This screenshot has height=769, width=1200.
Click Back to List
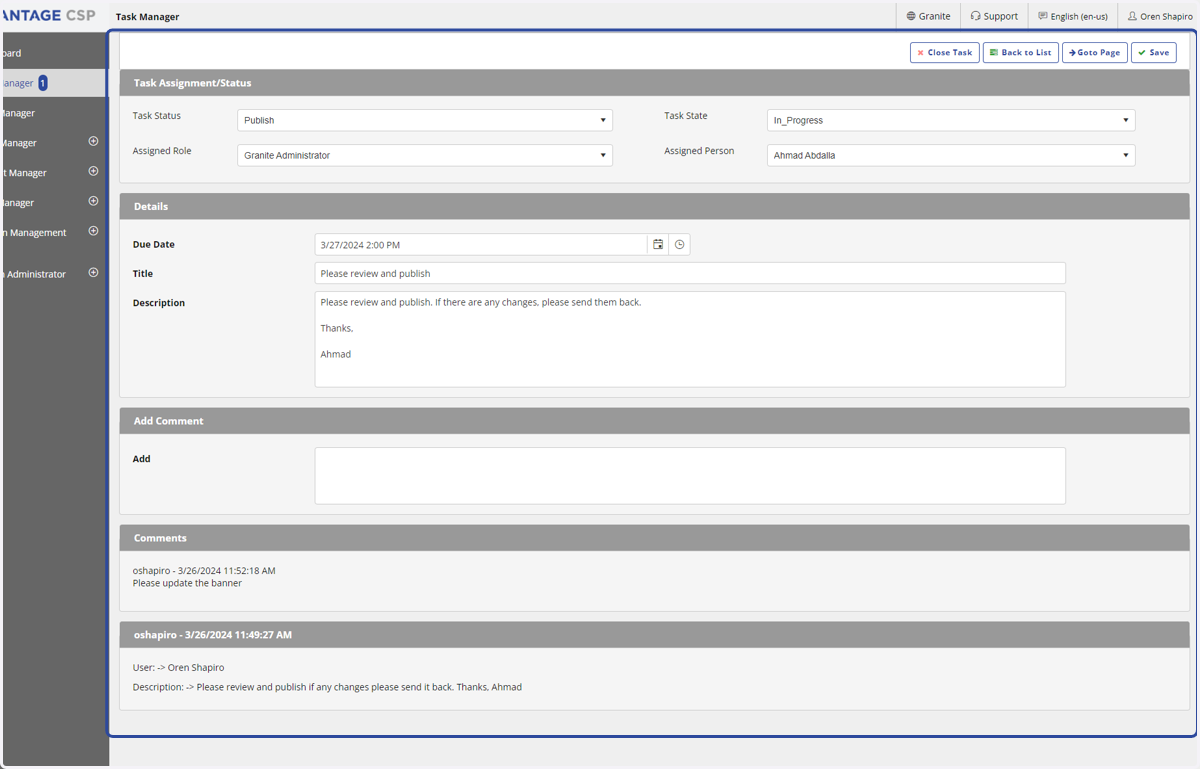tap(1021, 52)
